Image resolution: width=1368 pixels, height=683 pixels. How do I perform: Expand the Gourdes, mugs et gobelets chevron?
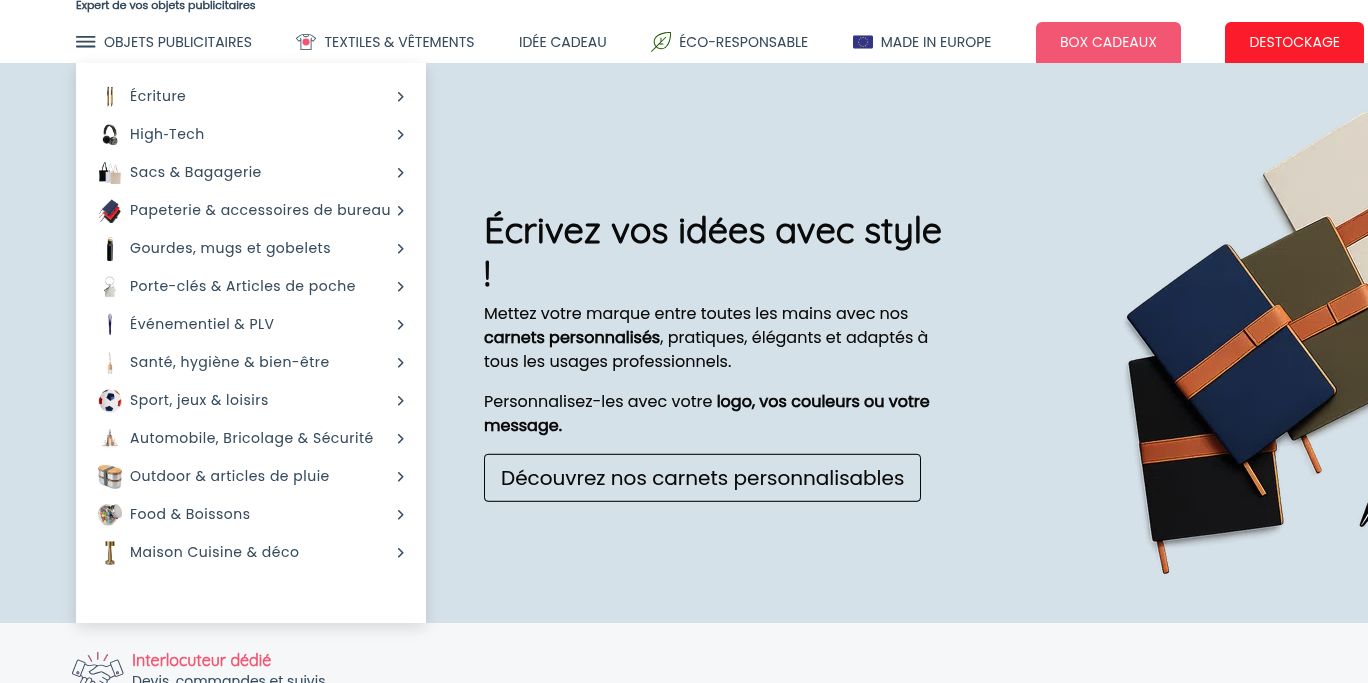400,248
